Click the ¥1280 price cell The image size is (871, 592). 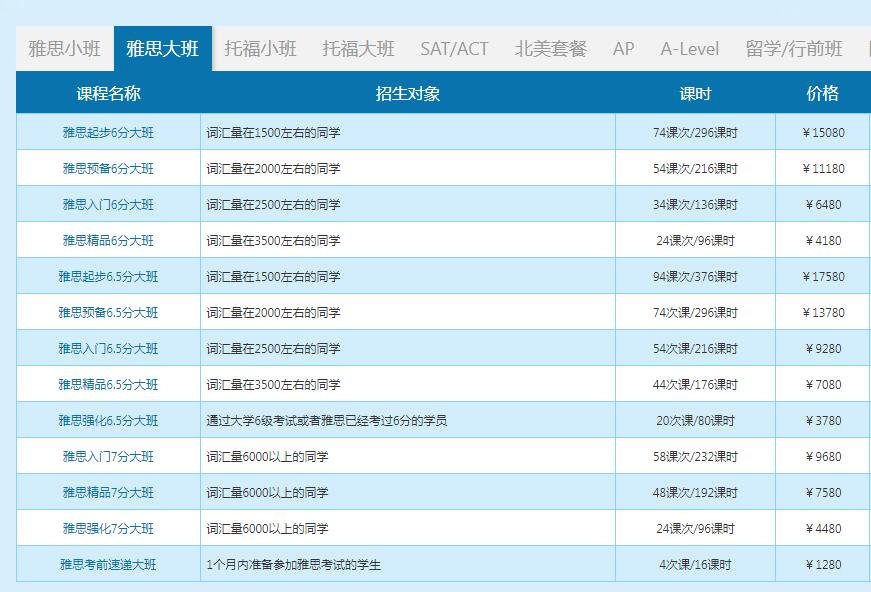tap(823, 565)
